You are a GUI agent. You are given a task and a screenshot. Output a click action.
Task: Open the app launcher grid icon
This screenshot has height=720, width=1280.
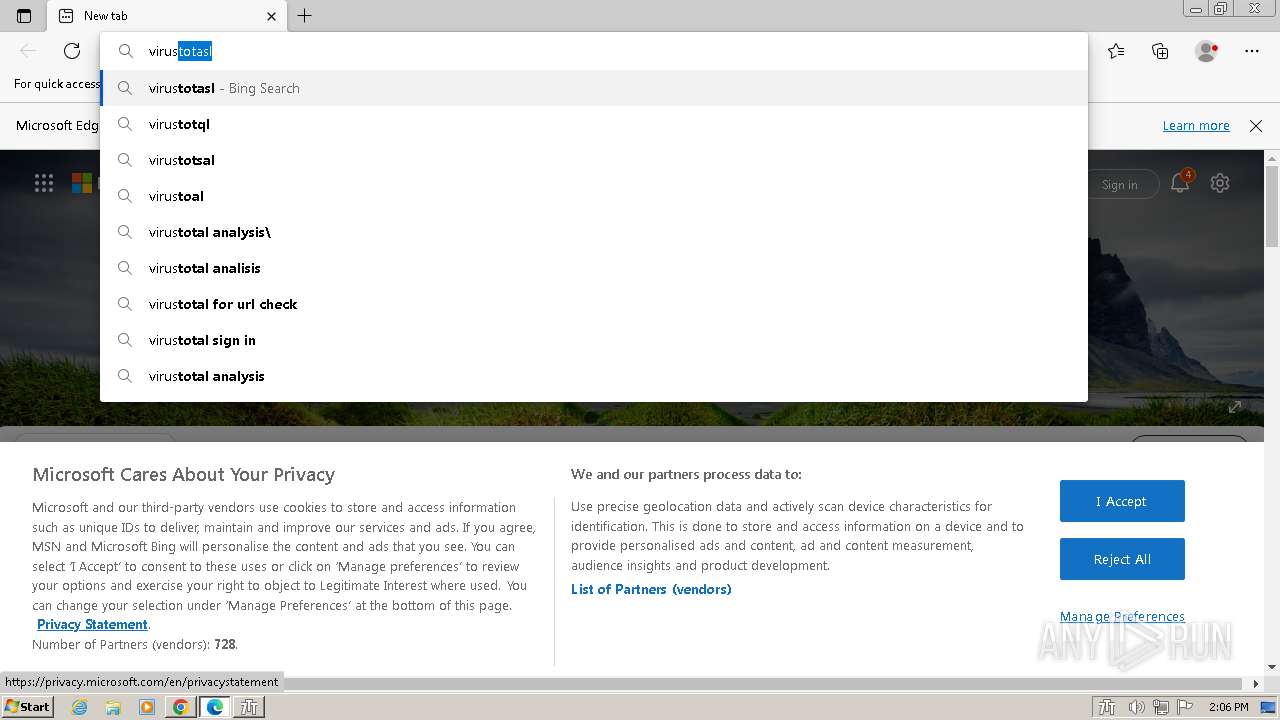coord(44,183)
